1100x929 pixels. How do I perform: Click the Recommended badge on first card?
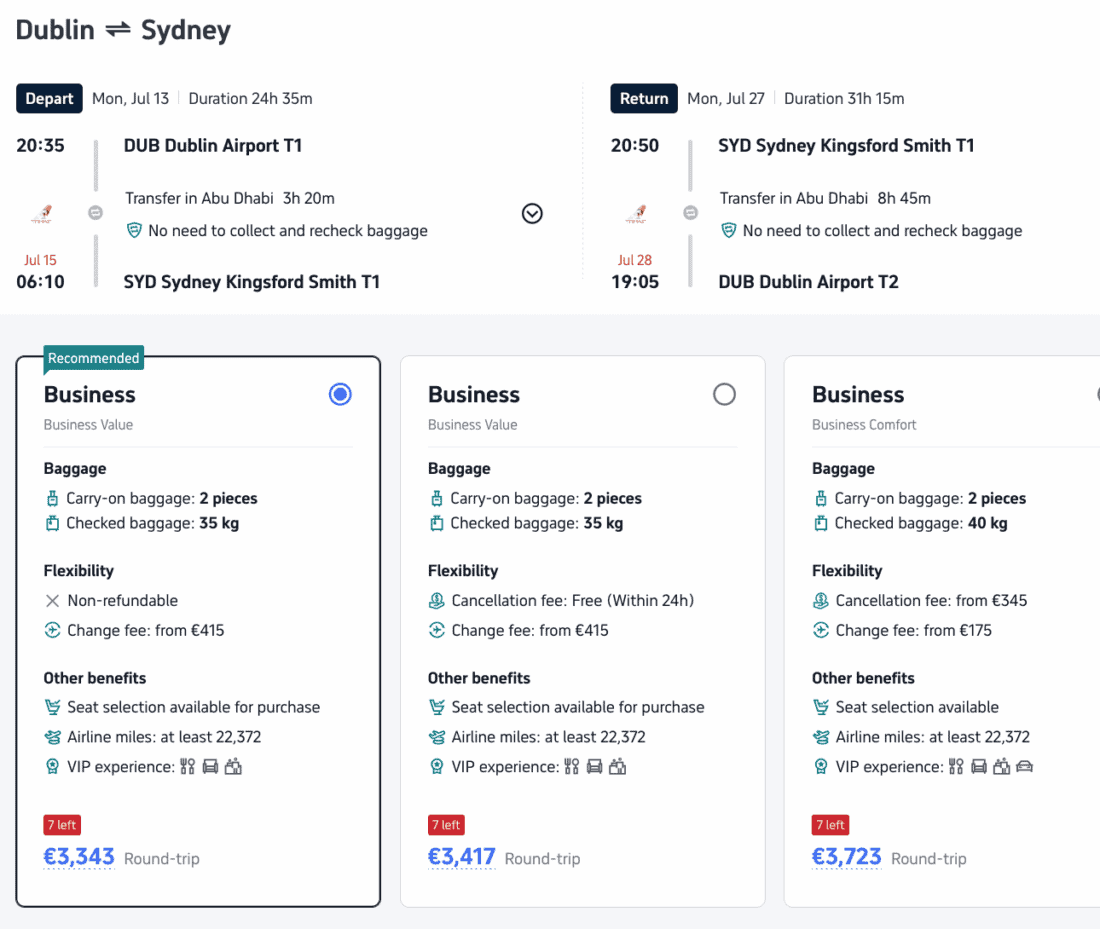(x=93, y=359)
